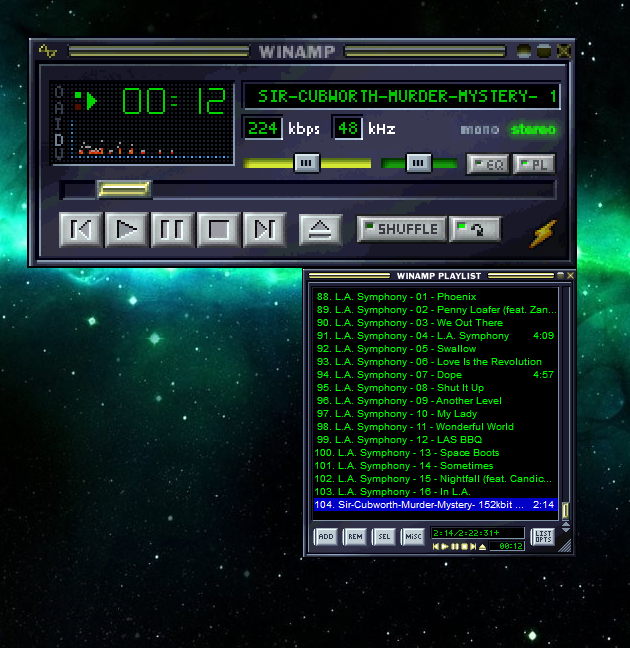The width and height of the screenshot is (630, 648).
Task: Select track 101 Sometimes
Action: click(436, 466)
